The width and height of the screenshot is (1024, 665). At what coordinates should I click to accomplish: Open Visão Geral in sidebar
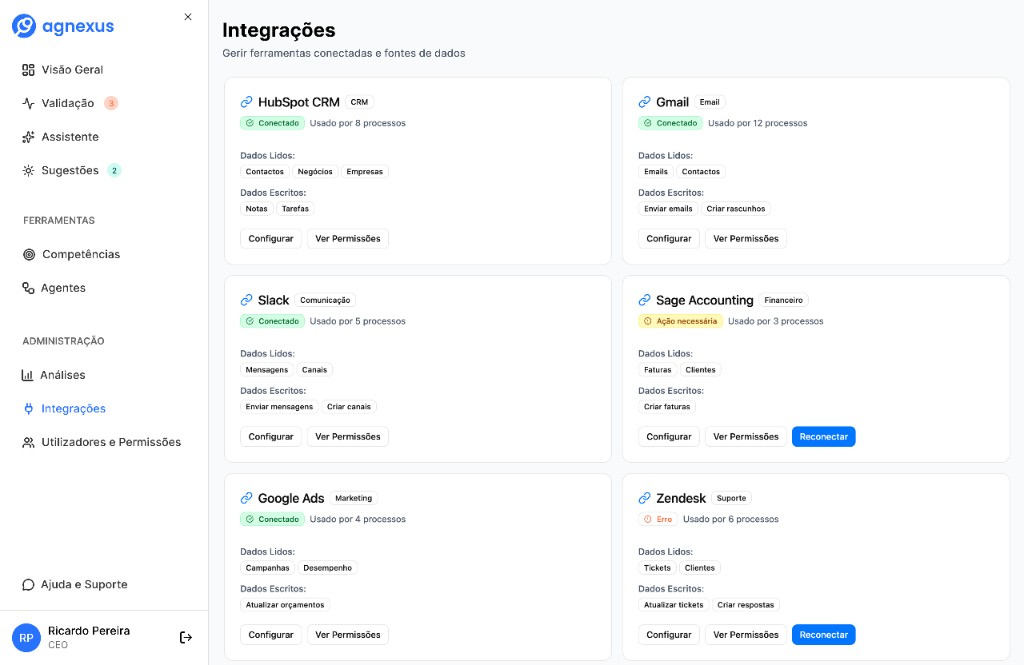[72, 70]
